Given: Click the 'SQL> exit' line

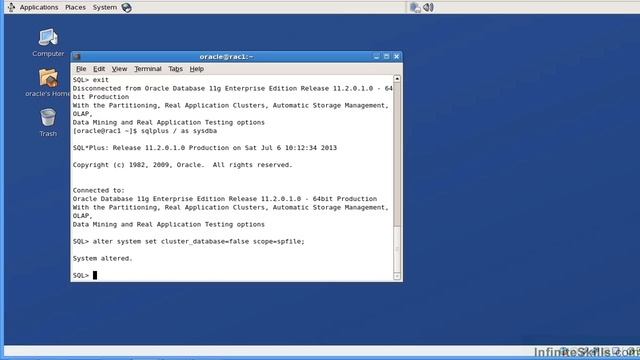Looking at the screenshot, I should coord(91,80).
